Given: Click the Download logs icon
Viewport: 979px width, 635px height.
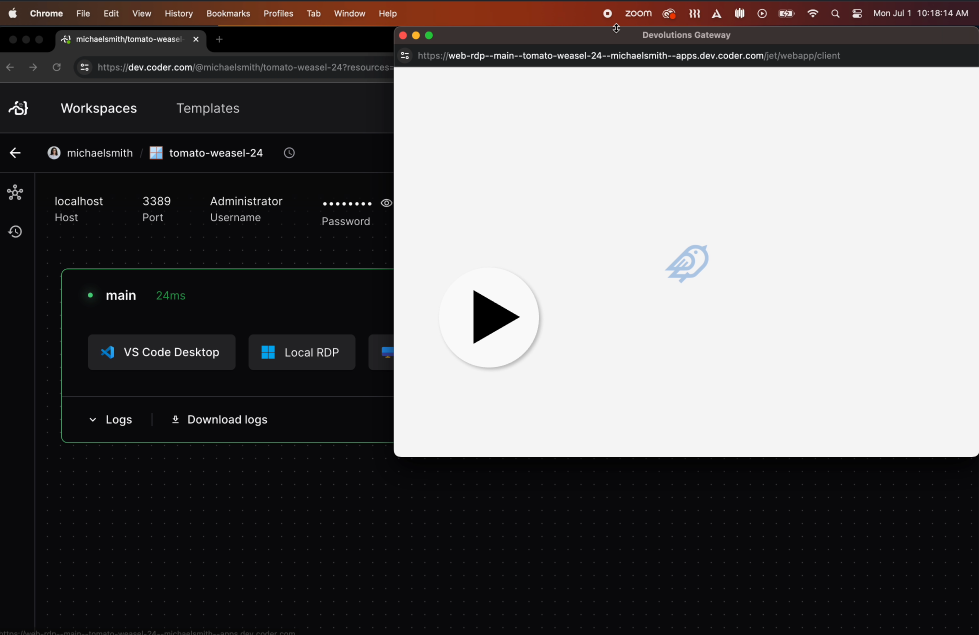Looking at the screenshot, I should click(175, 419).
